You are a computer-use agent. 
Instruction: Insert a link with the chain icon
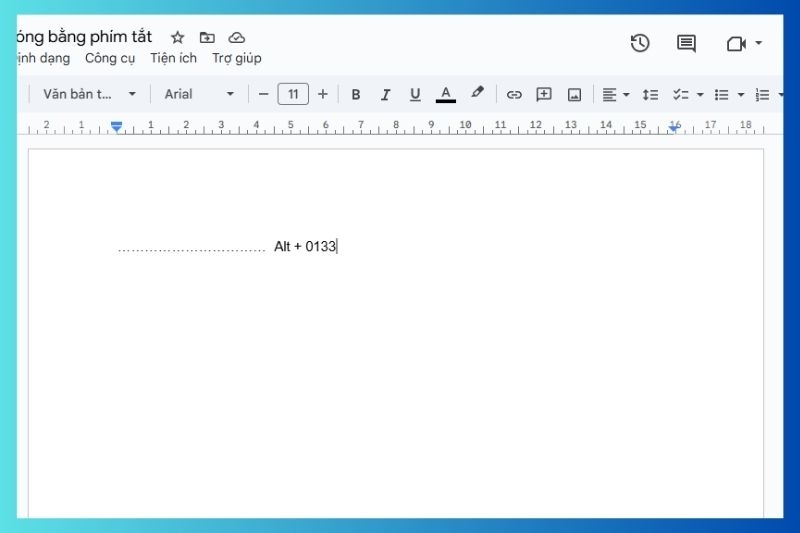(514, 94)
